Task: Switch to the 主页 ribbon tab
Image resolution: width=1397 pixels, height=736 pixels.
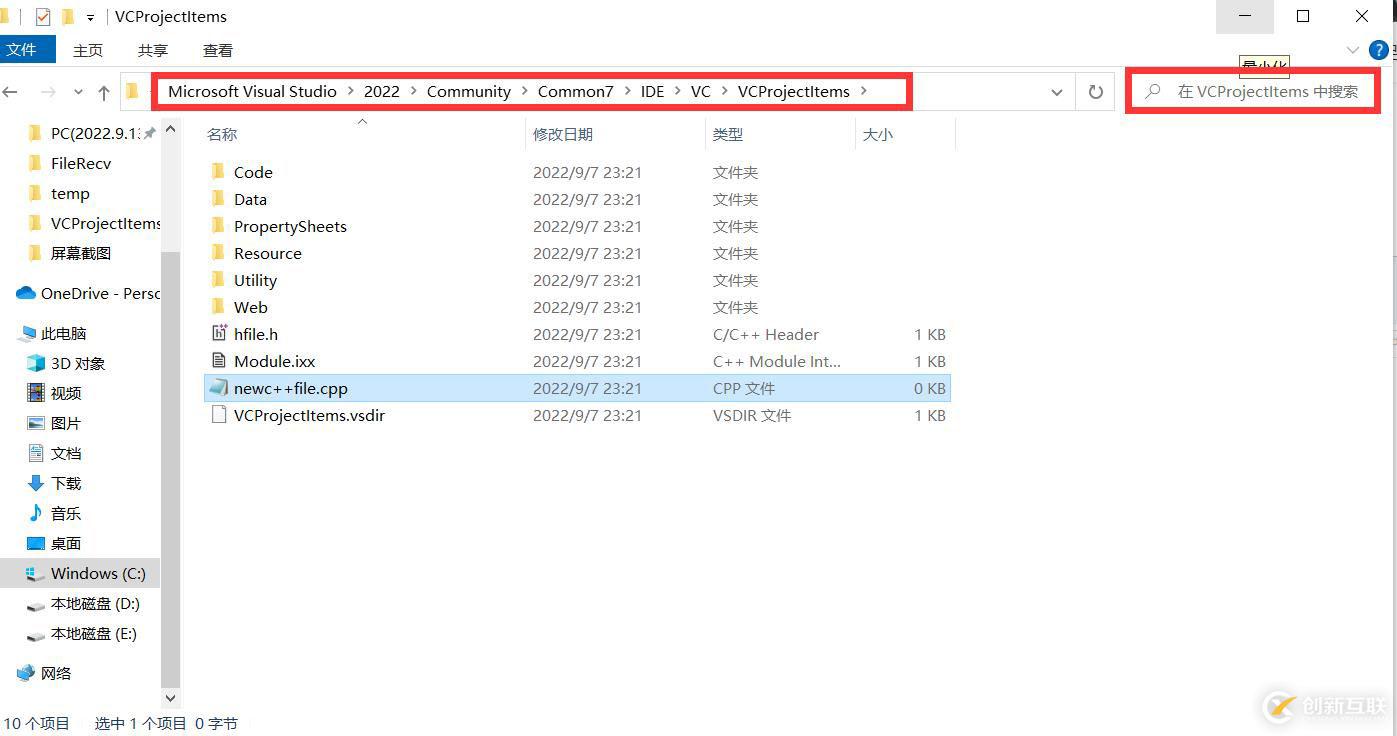Action: (88, 50)
